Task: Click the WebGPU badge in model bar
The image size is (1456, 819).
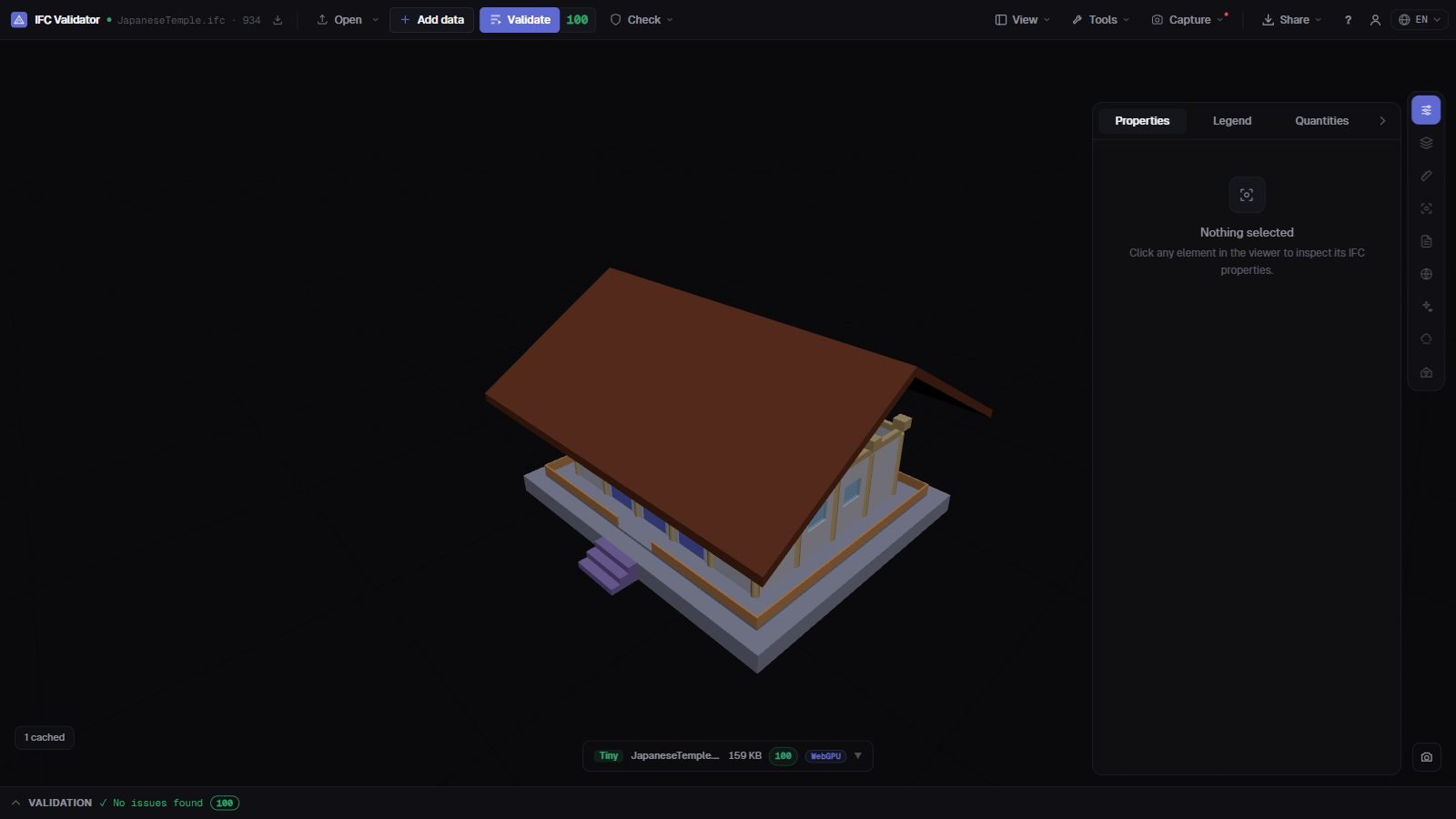Action: tap(825, 756)
